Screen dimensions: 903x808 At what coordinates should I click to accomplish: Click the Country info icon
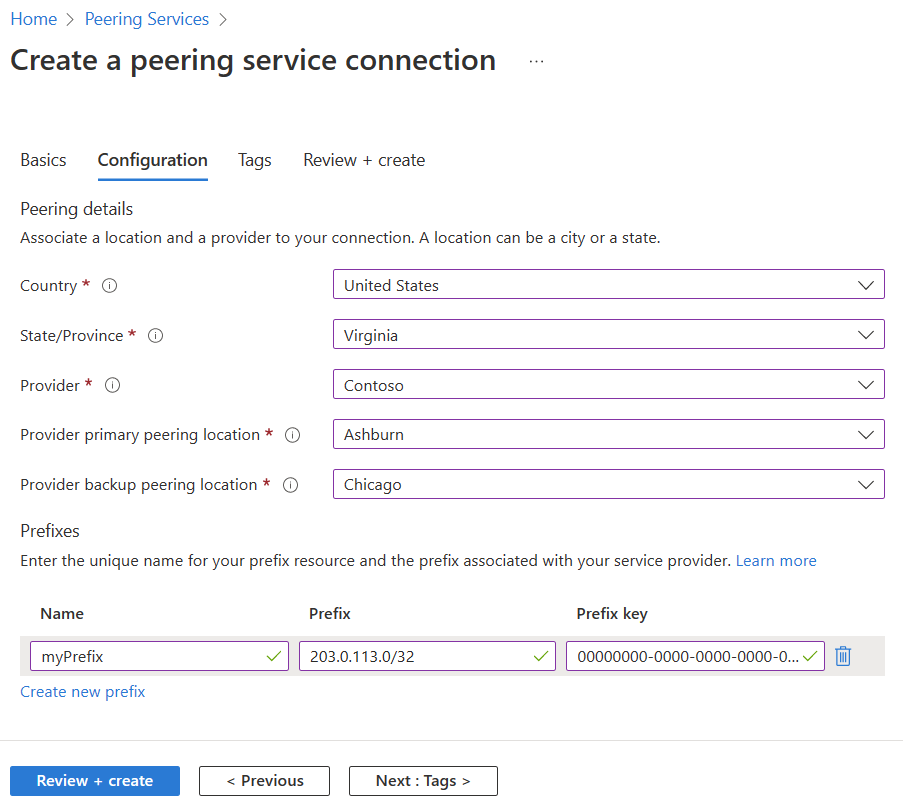pyautogui.click(x=109, y=286)
